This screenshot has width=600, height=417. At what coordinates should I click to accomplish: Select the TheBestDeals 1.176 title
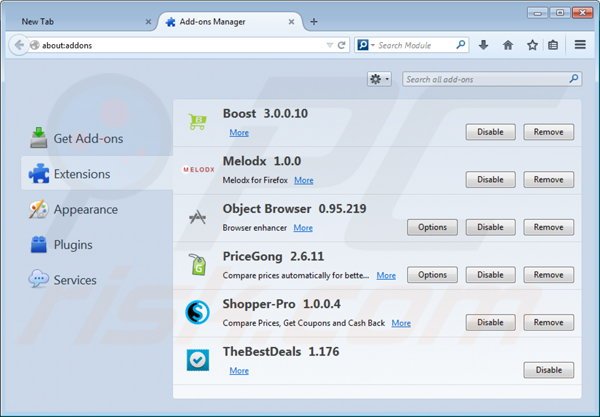pos(281,352)
